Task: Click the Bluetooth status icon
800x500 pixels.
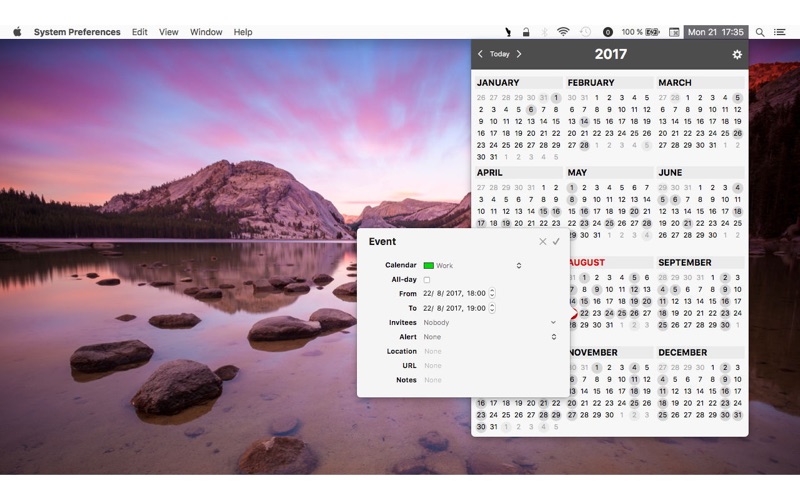Action: [544, 32]
